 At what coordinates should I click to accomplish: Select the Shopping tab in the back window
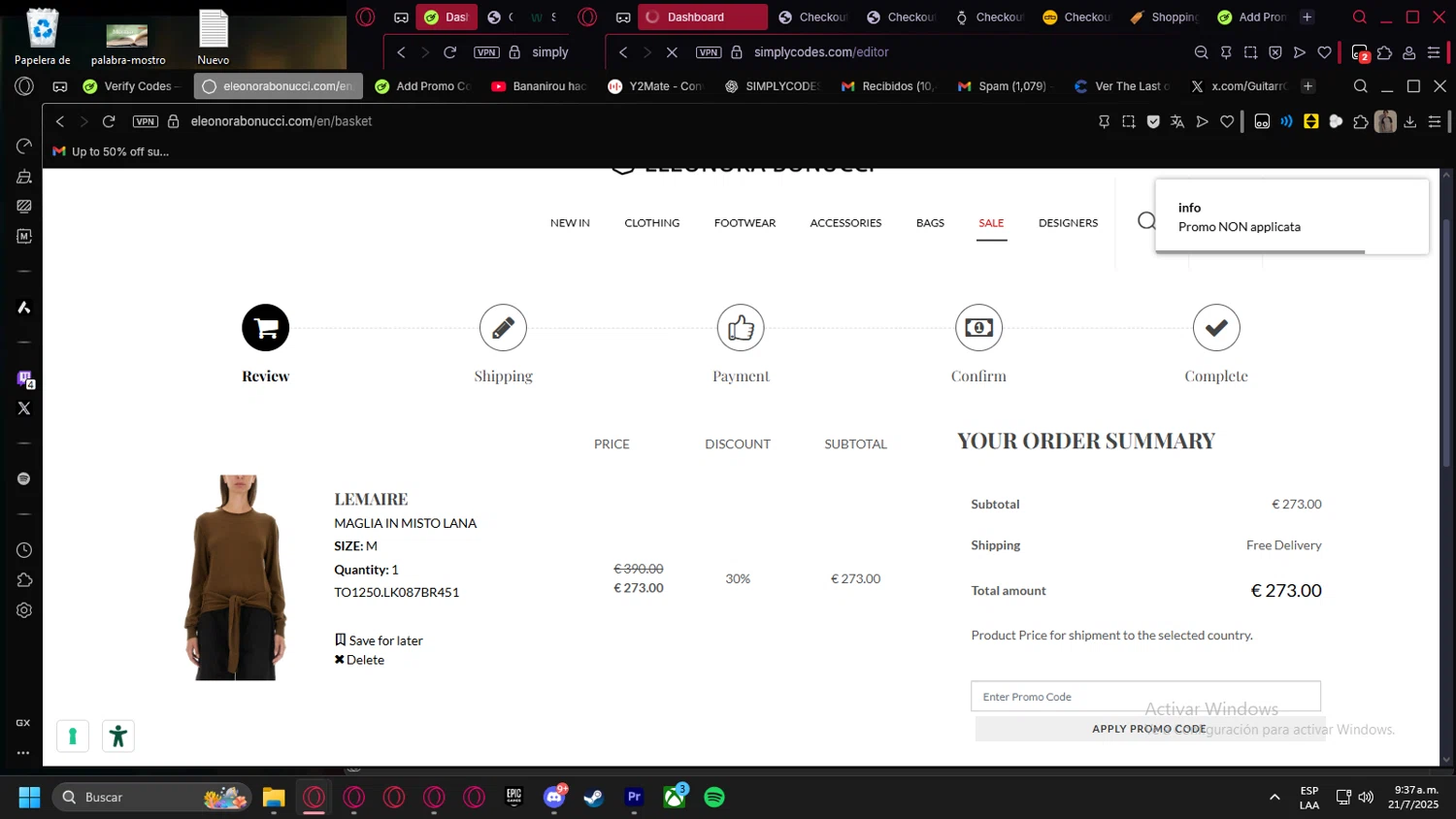click(1165, 17)
